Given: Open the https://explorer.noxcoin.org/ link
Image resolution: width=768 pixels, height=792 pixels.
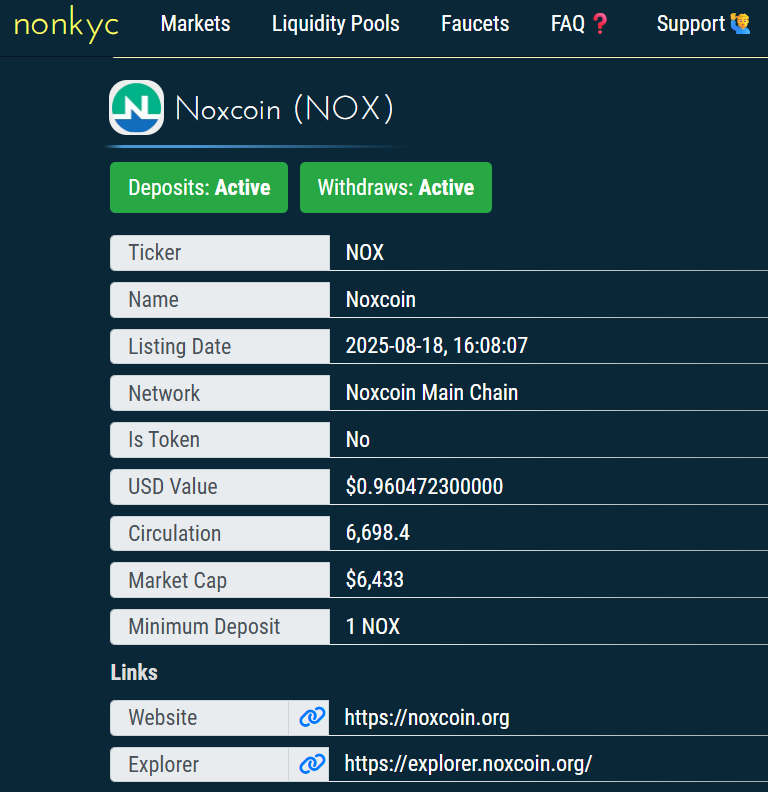Looking at the screenshot, I should coord(468,764).
